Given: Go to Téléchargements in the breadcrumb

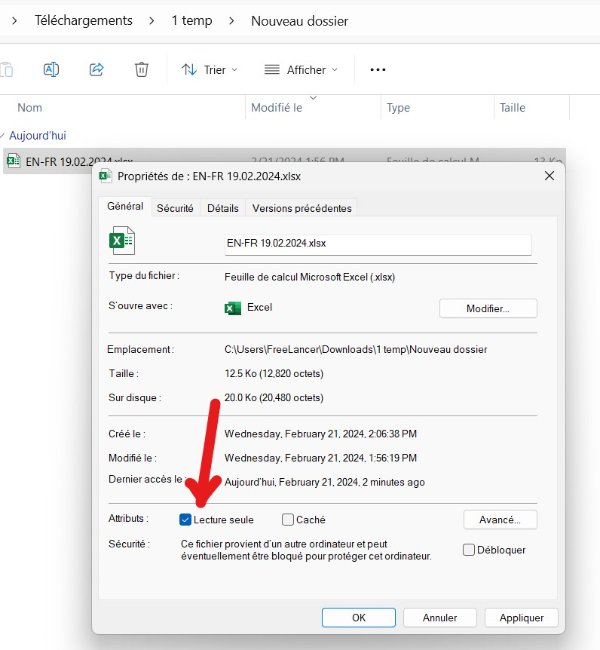Looking at the screenshot, I should [83, 20].
